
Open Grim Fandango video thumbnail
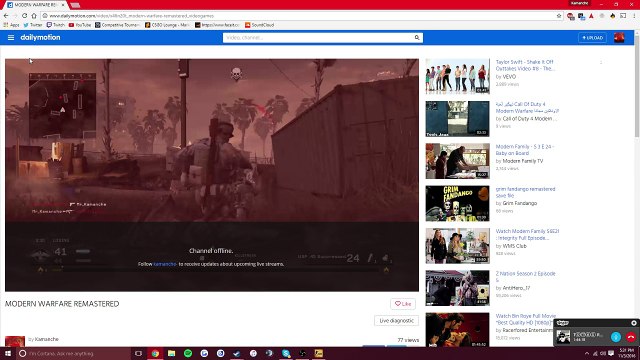point(457,203)
